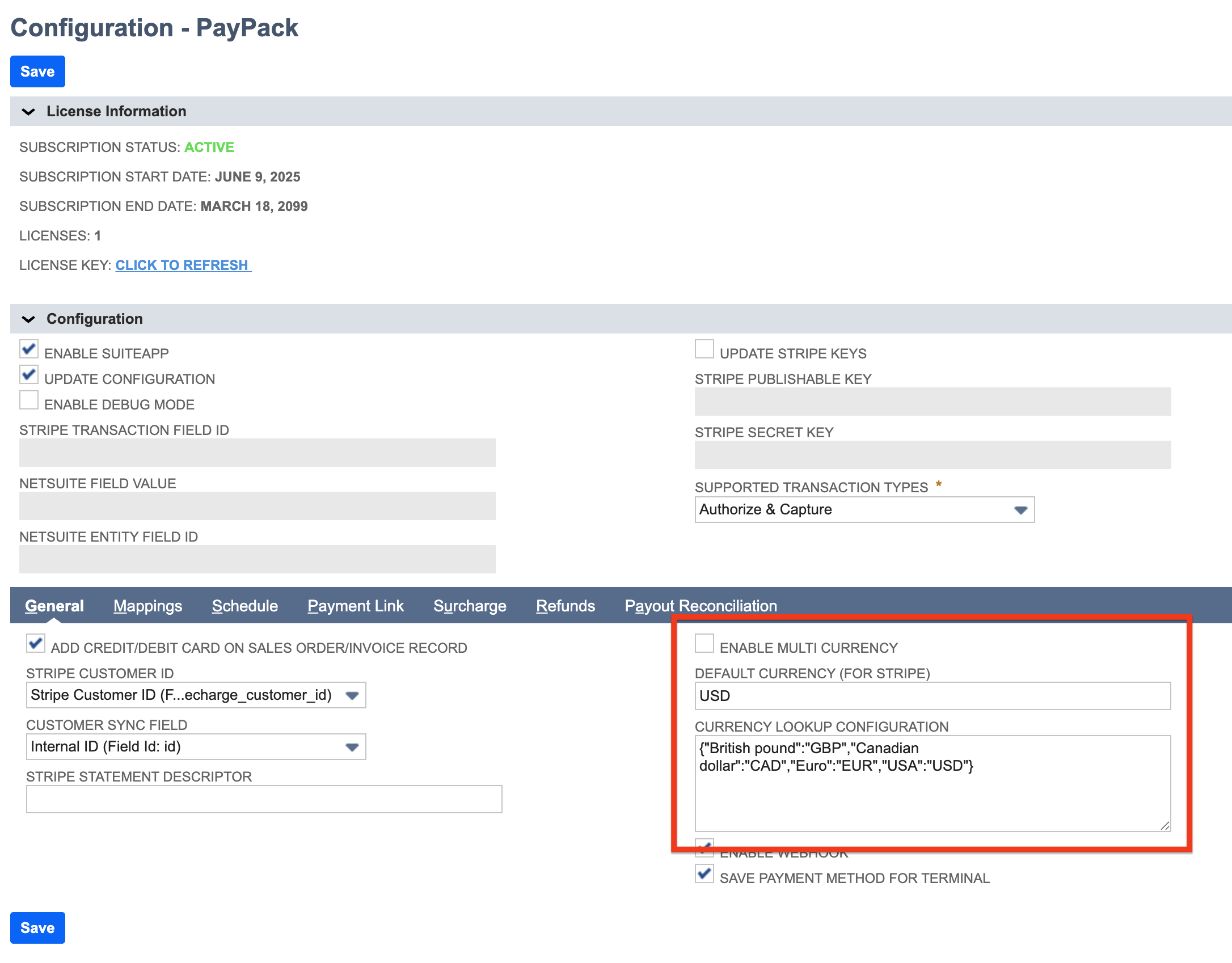Uncheck Update Configuration checkbox
The image size is (1232, 963).
(29, 375)
